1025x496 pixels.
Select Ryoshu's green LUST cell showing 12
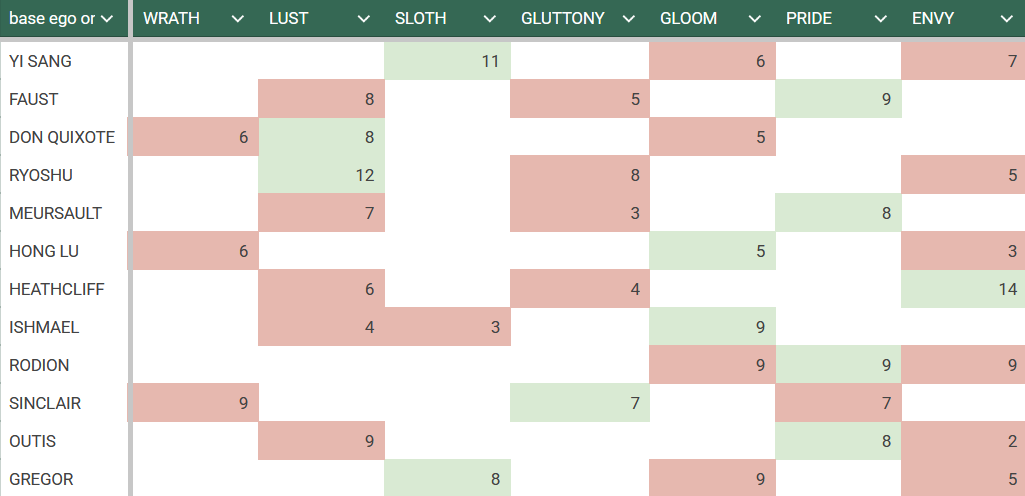click(x=322, y=175)
